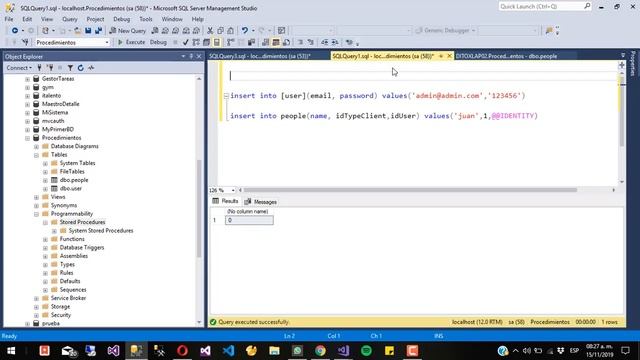Expand the Functions folder node

45,240
